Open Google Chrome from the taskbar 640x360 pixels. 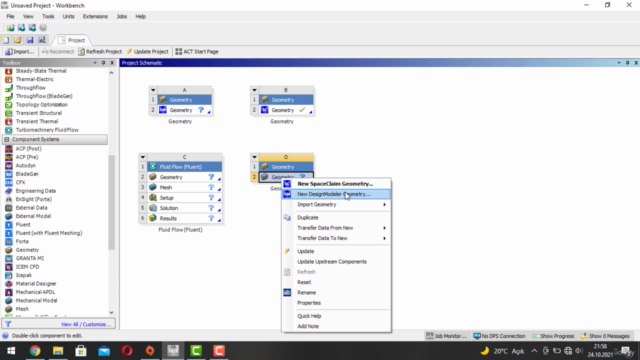coord(35,351)
